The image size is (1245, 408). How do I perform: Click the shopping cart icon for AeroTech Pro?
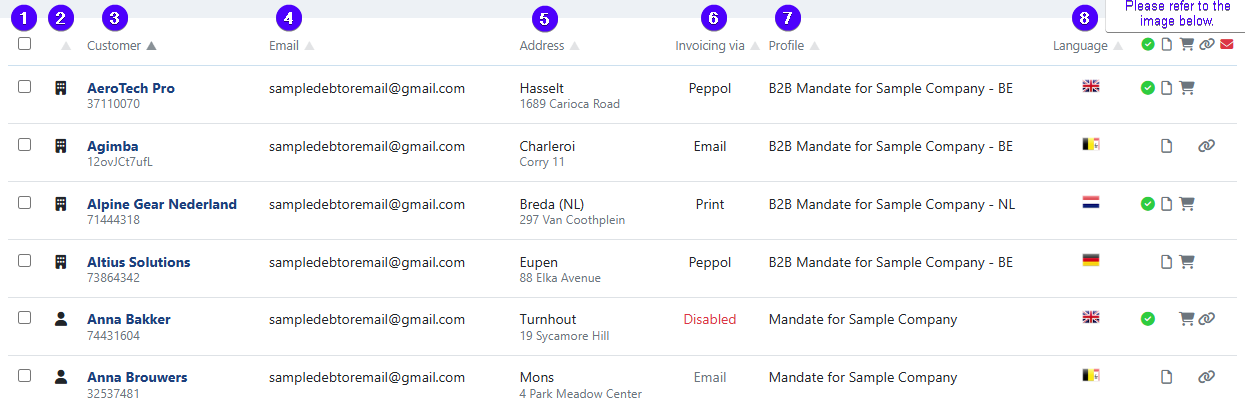[1187, 88]
